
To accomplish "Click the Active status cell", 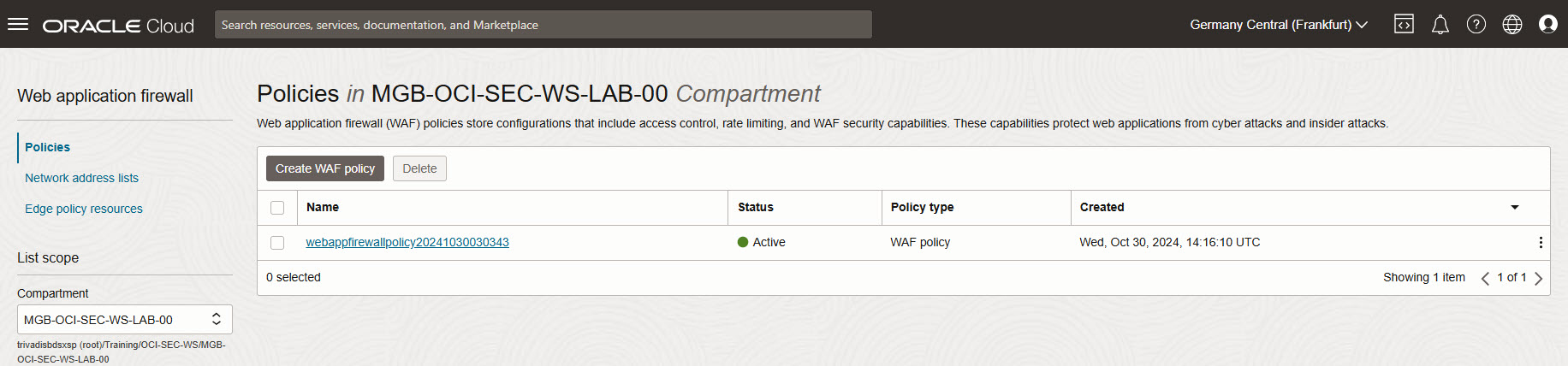I will click(761, 243).
